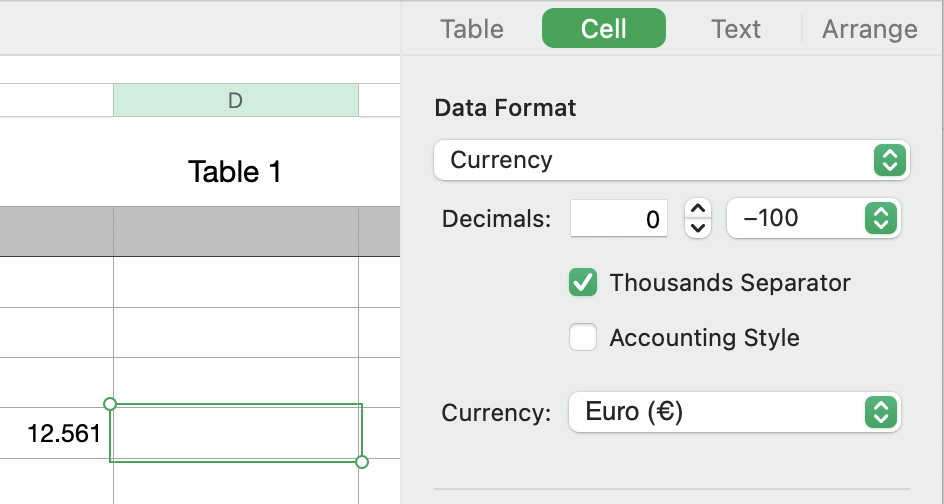Viewport: 944px width, 504px height.
Task: Click the top-left selection handle of the cell
Action: 110,404
